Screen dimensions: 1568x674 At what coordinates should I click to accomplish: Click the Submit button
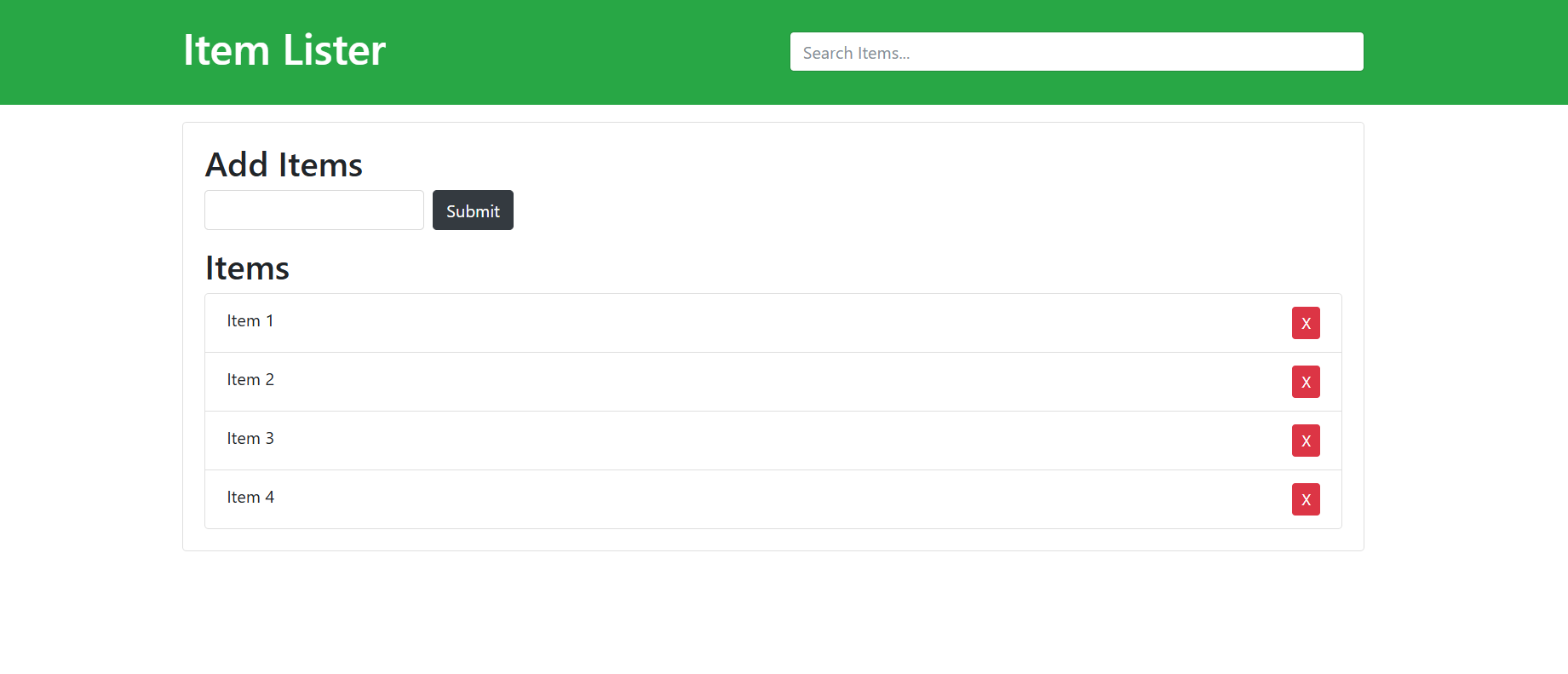coord(473,210)
